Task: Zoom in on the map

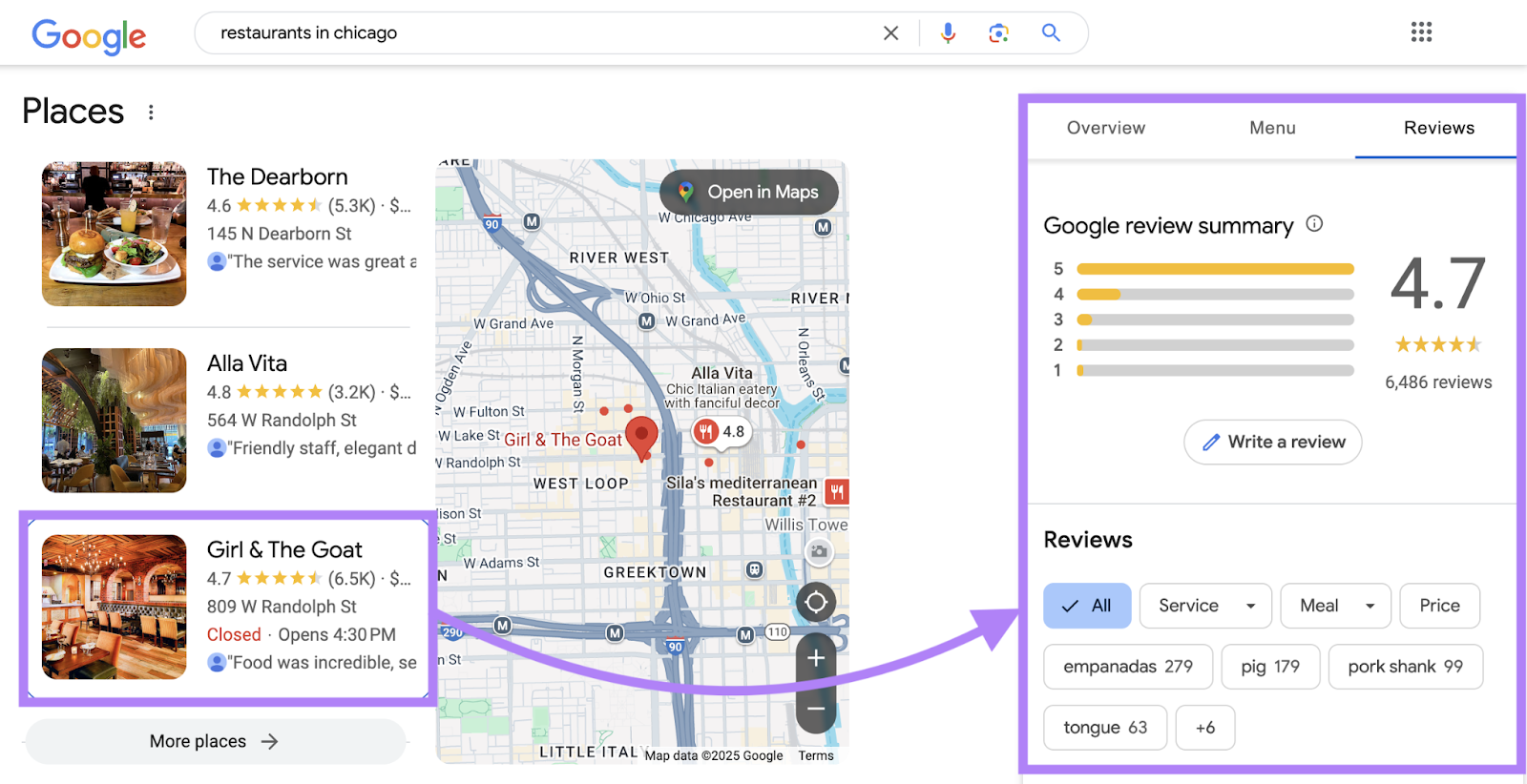Action: click(816, 658)
